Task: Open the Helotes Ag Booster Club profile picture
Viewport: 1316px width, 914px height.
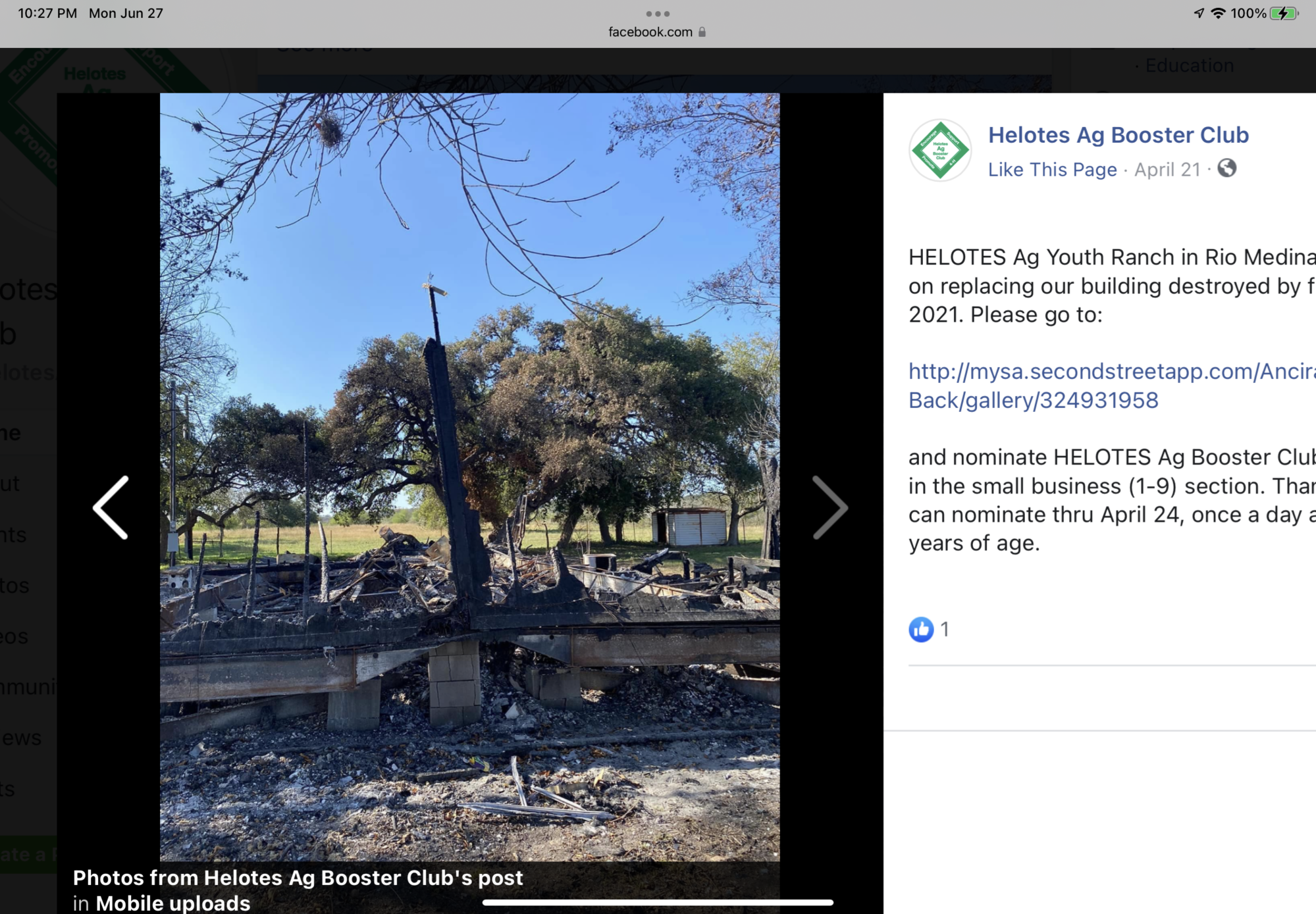Action: tap(939, 151)
